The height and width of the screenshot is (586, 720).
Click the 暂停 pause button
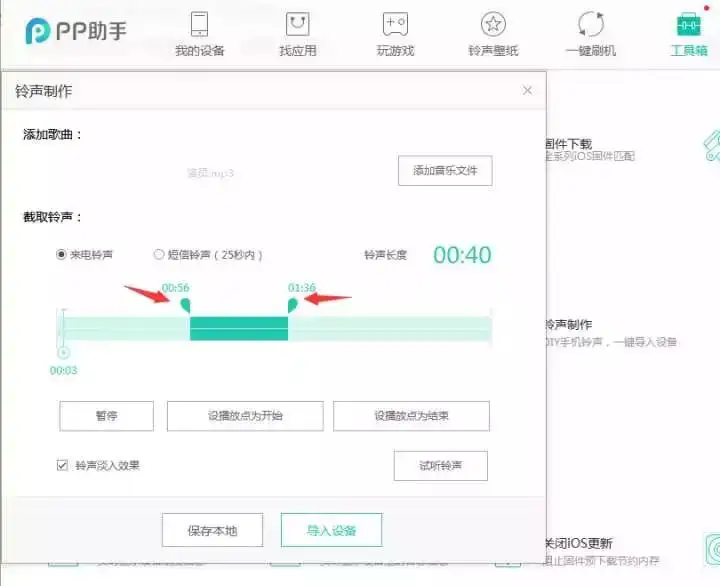coord(107,416)
